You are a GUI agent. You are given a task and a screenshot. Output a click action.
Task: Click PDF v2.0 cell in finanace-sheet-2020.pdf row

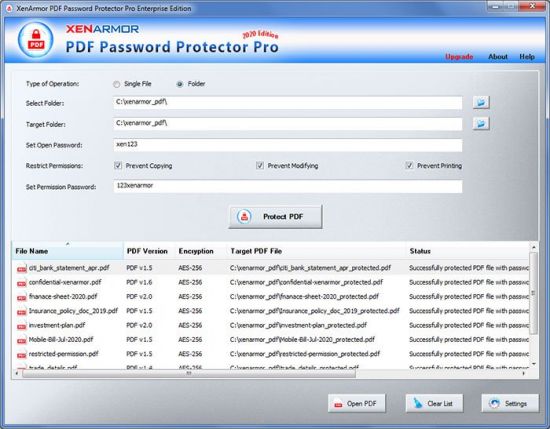139,297
